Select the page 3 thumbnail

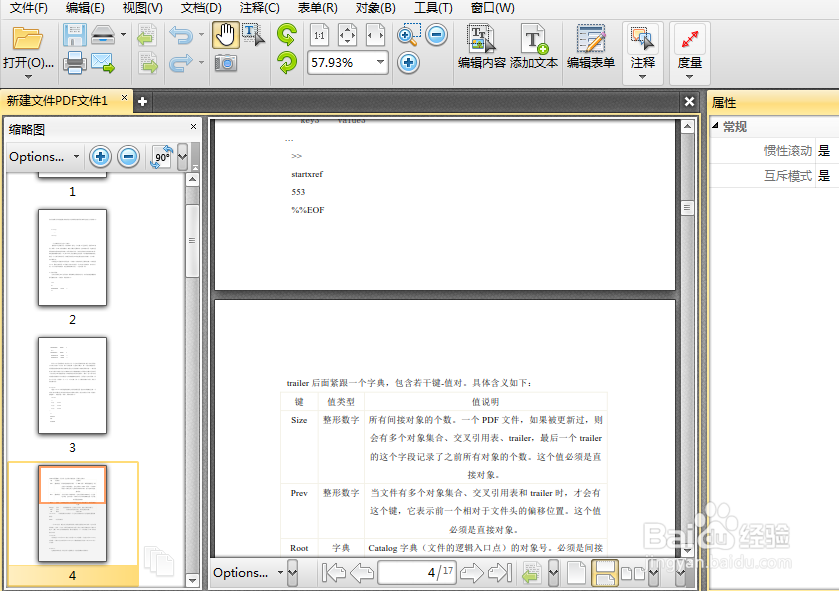click(x=73, y=386)
